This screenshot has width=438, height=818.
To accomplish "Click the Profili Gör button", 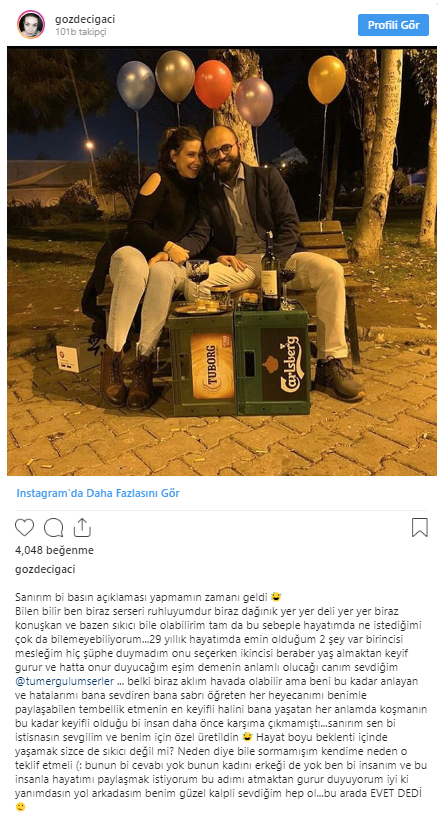I will (393, 25).
